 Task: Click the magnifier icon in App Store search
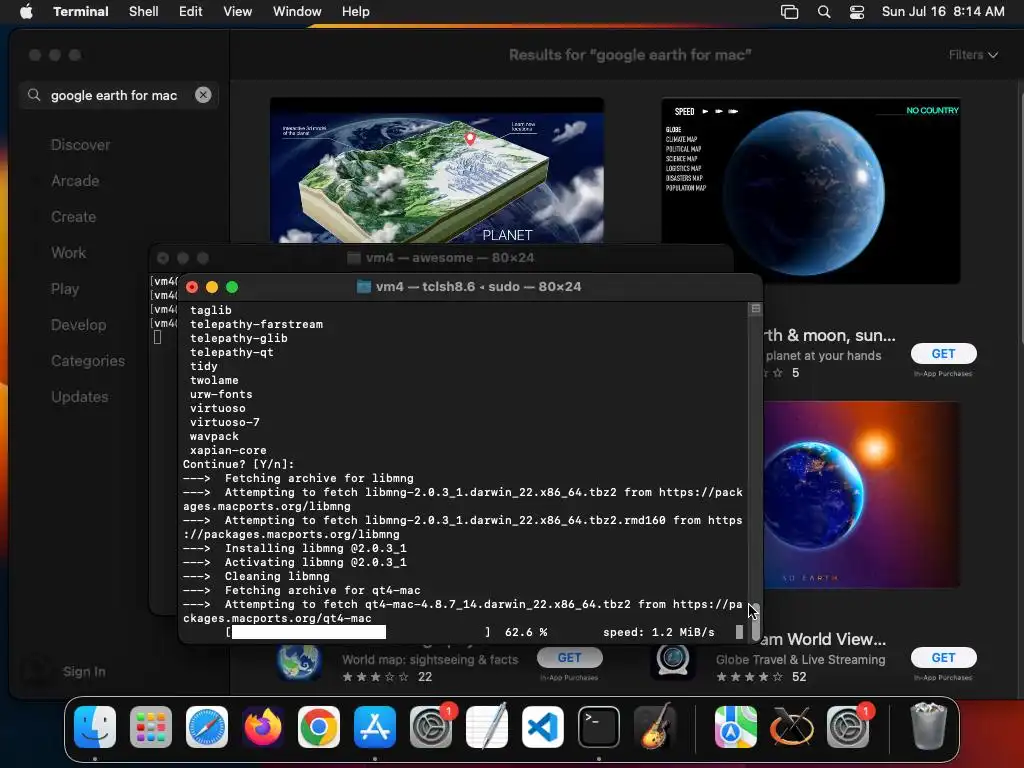tap(34, 95)
